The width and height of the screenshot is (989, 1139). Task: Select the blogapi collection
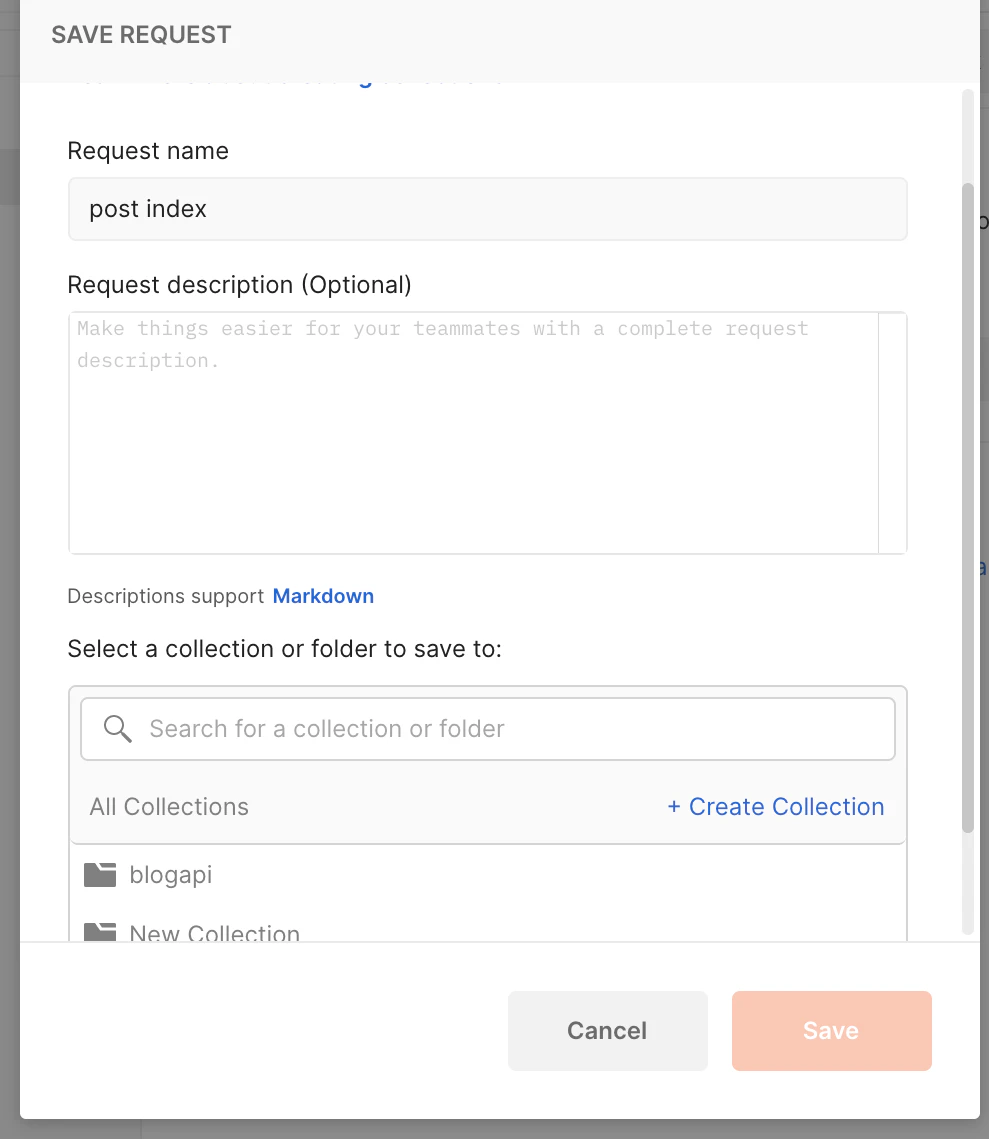click(x=487, y=875)
